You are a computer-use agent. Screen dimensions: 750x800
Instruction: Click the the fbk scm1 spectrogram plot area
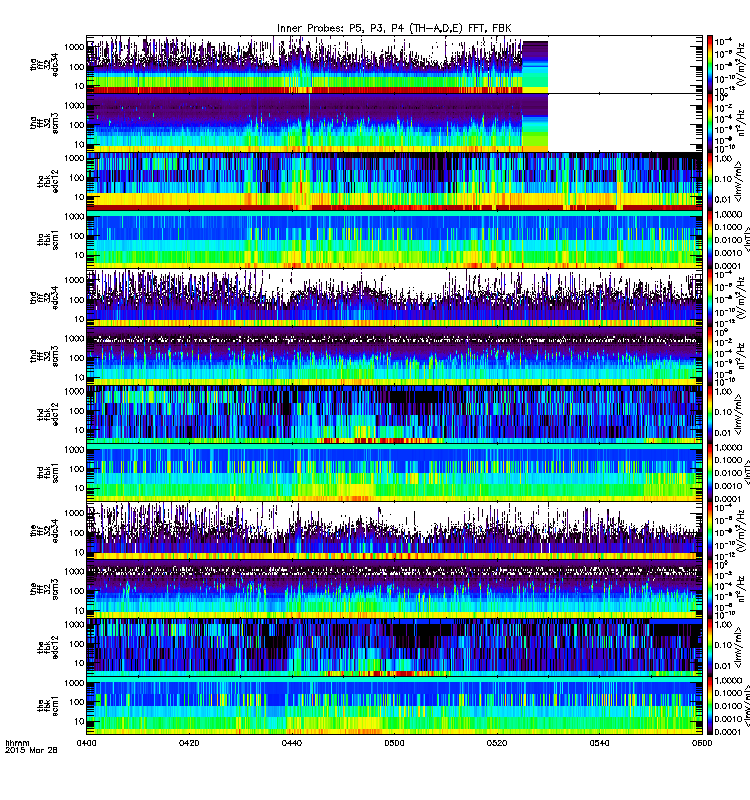pyautogui.click(x=394, y=706)
